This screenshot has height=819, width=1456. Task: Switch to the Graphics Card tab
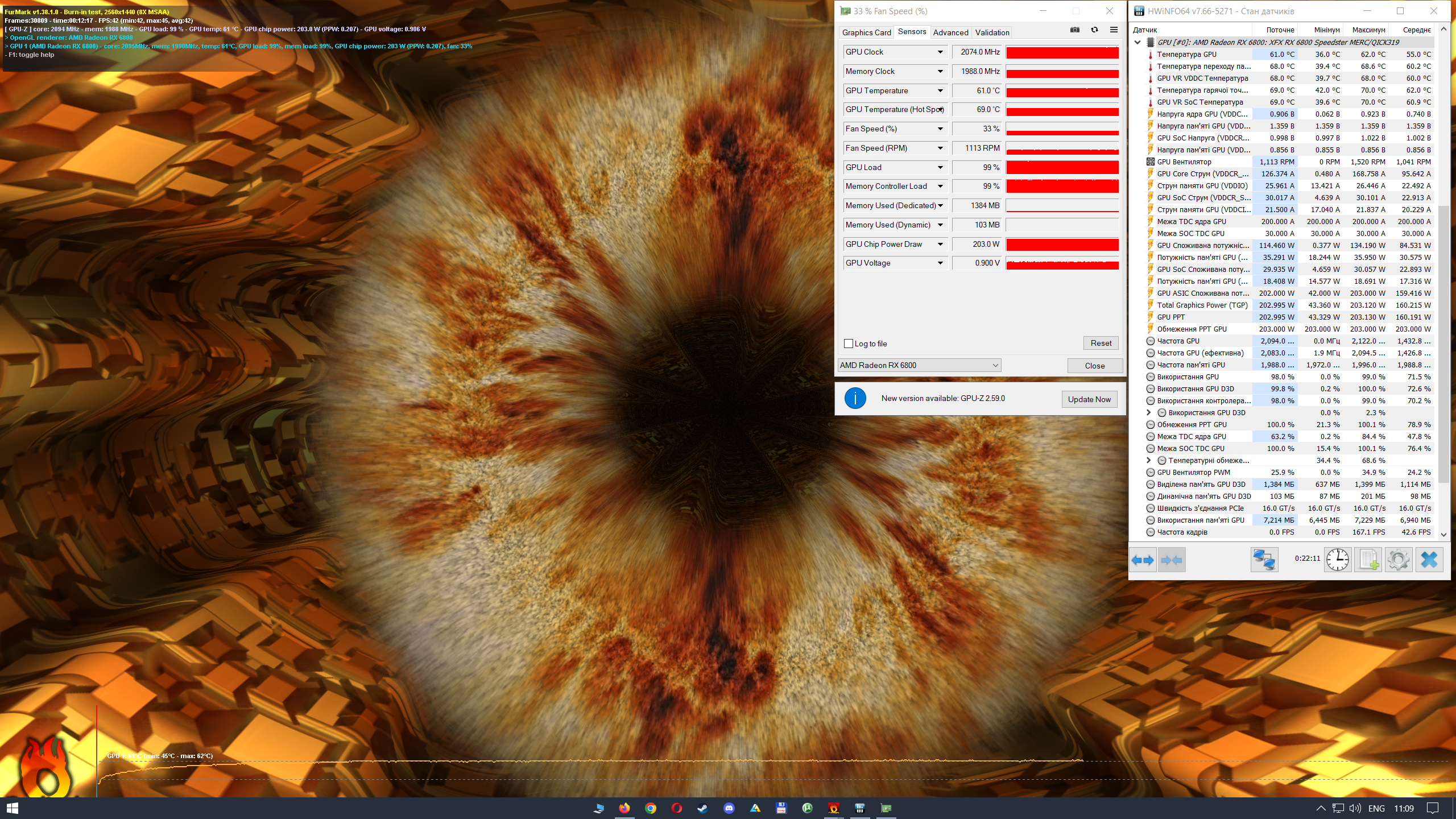tap(866, 32)
